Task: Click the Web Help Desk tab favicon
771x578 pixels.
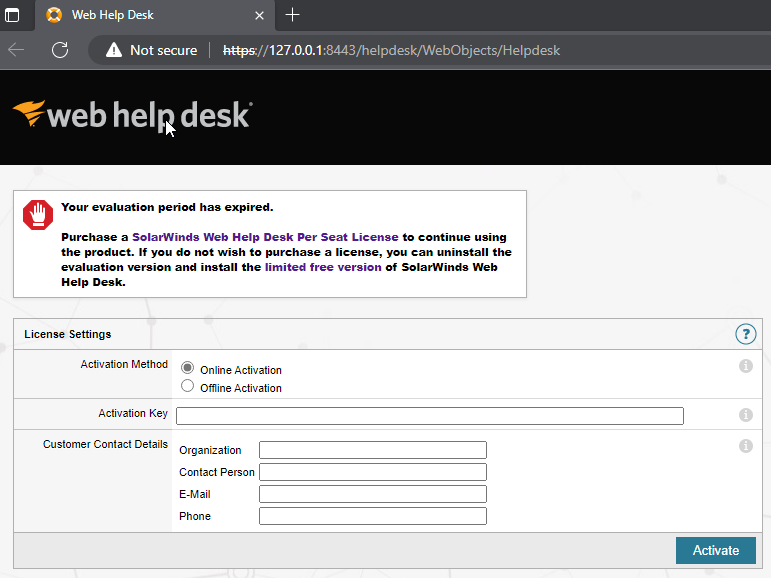Action: (x=54, y=15)
